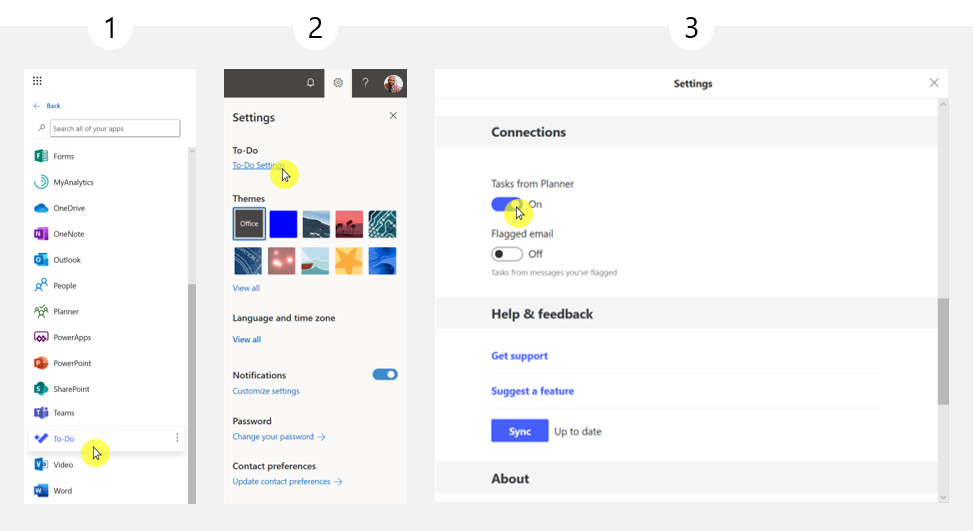Choose the palm trees sunset theme

[x=349, y=224]
